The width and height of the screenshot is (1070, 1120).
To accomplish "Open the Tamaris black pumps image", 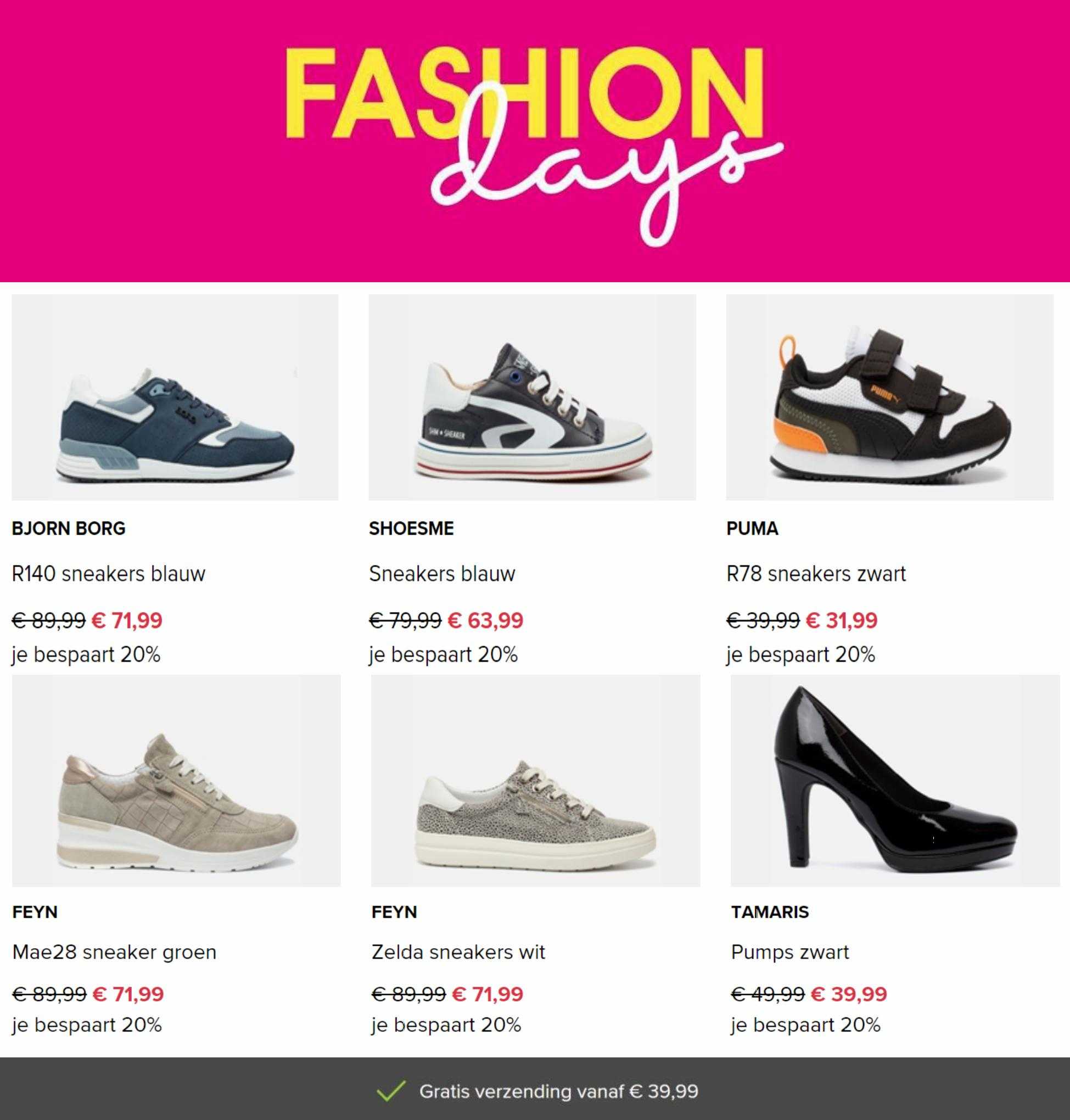I will tap(895, 780).
